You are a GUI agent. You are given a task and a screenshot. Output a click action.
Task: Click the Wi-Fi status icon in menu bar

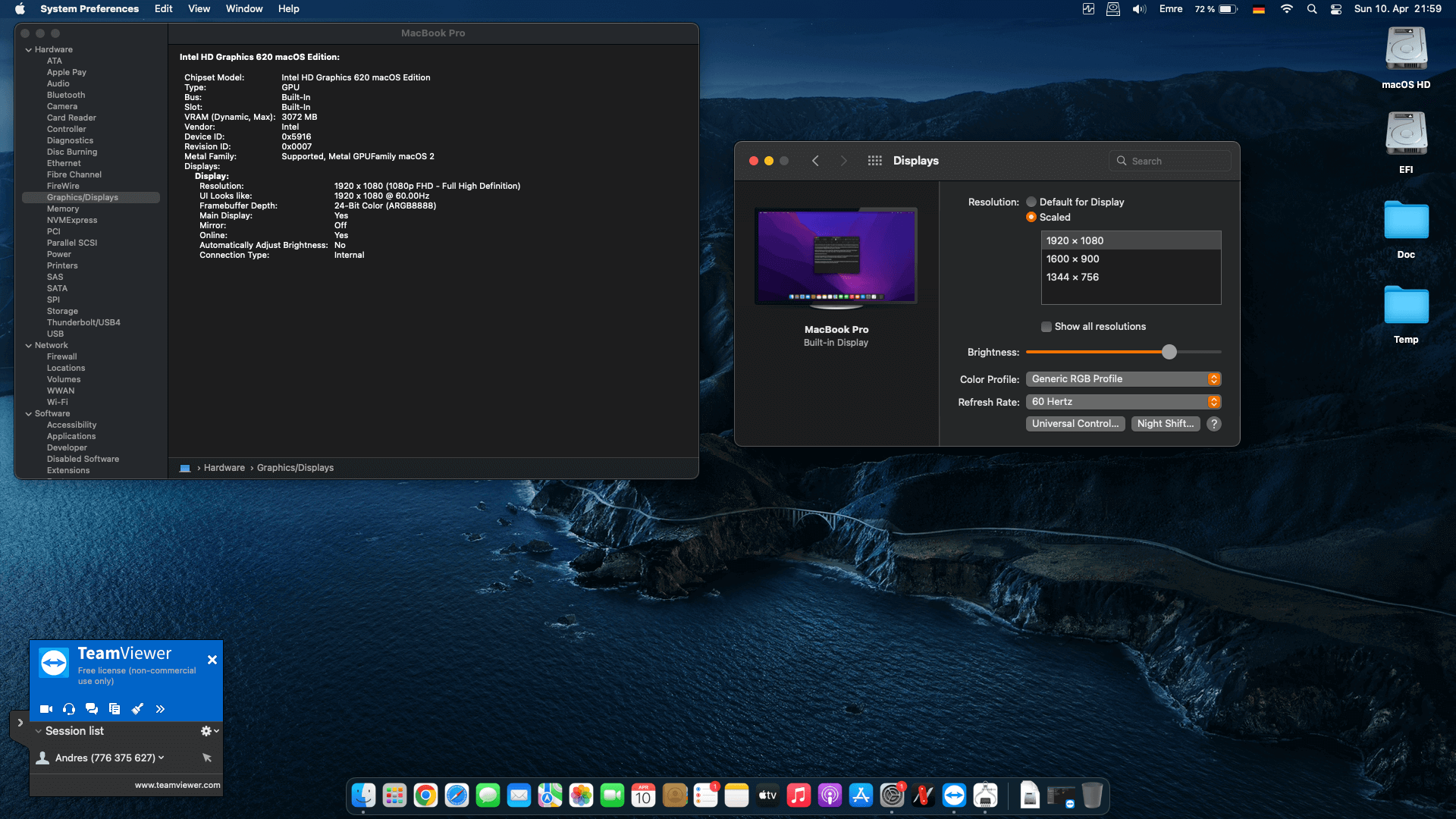[1286, 9]
